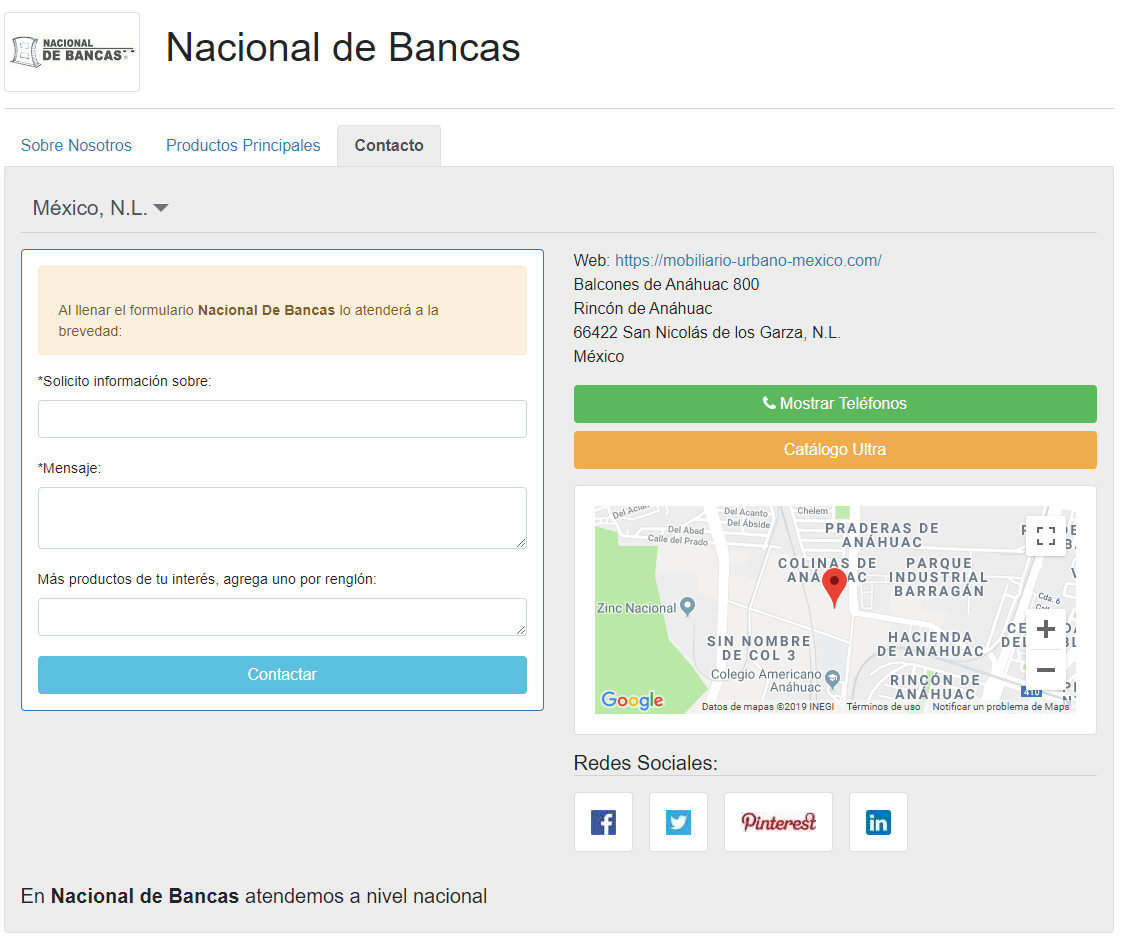Expand the México, N.L. location dropdown

pos(100,207)
